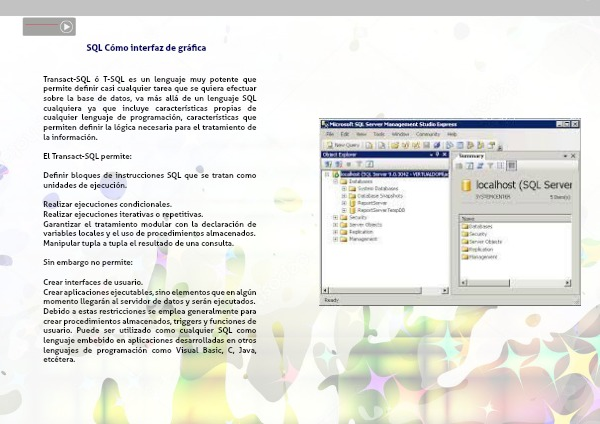Open the Tools menu
This screenshot has width=600, height=424.
(378, 133)
